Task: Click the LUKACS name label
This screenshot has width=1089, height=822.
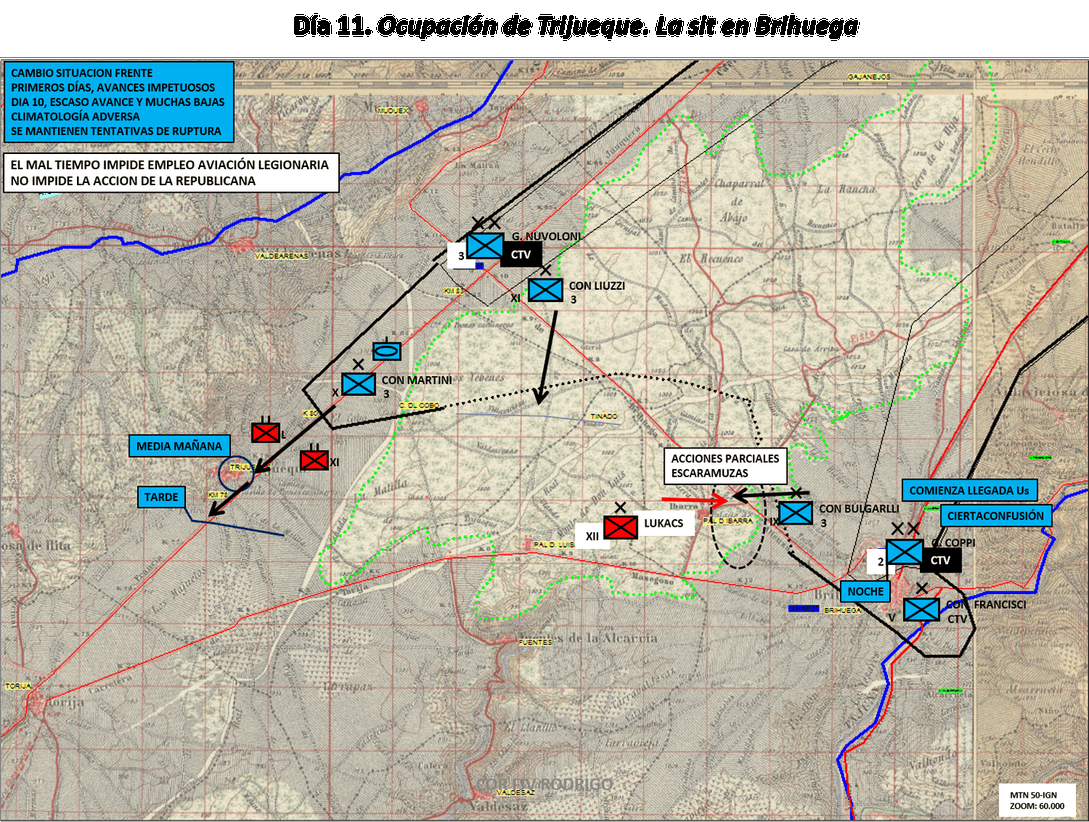Action: 663,523
